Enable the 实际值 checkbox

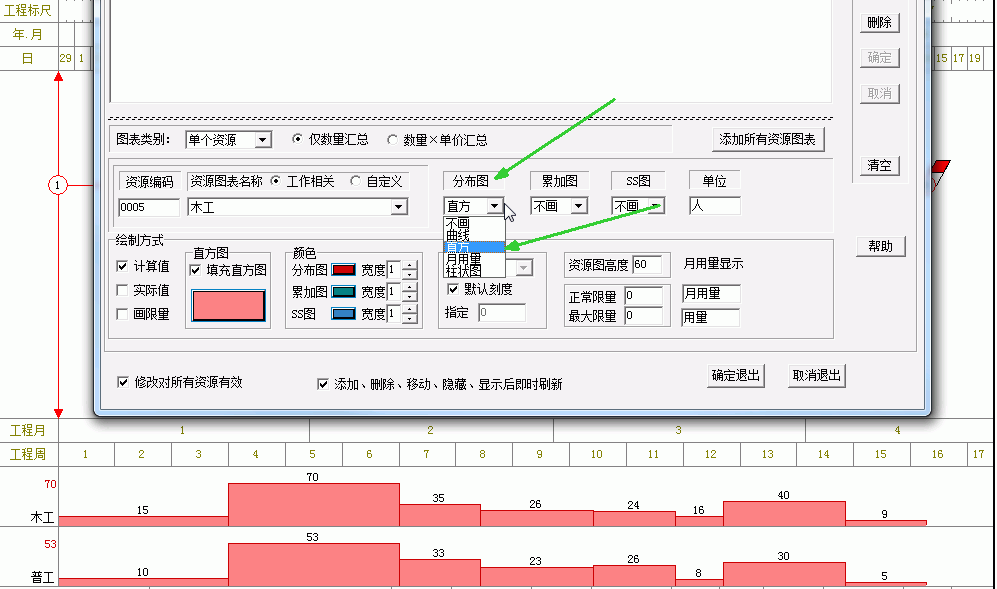pos(123,290)
